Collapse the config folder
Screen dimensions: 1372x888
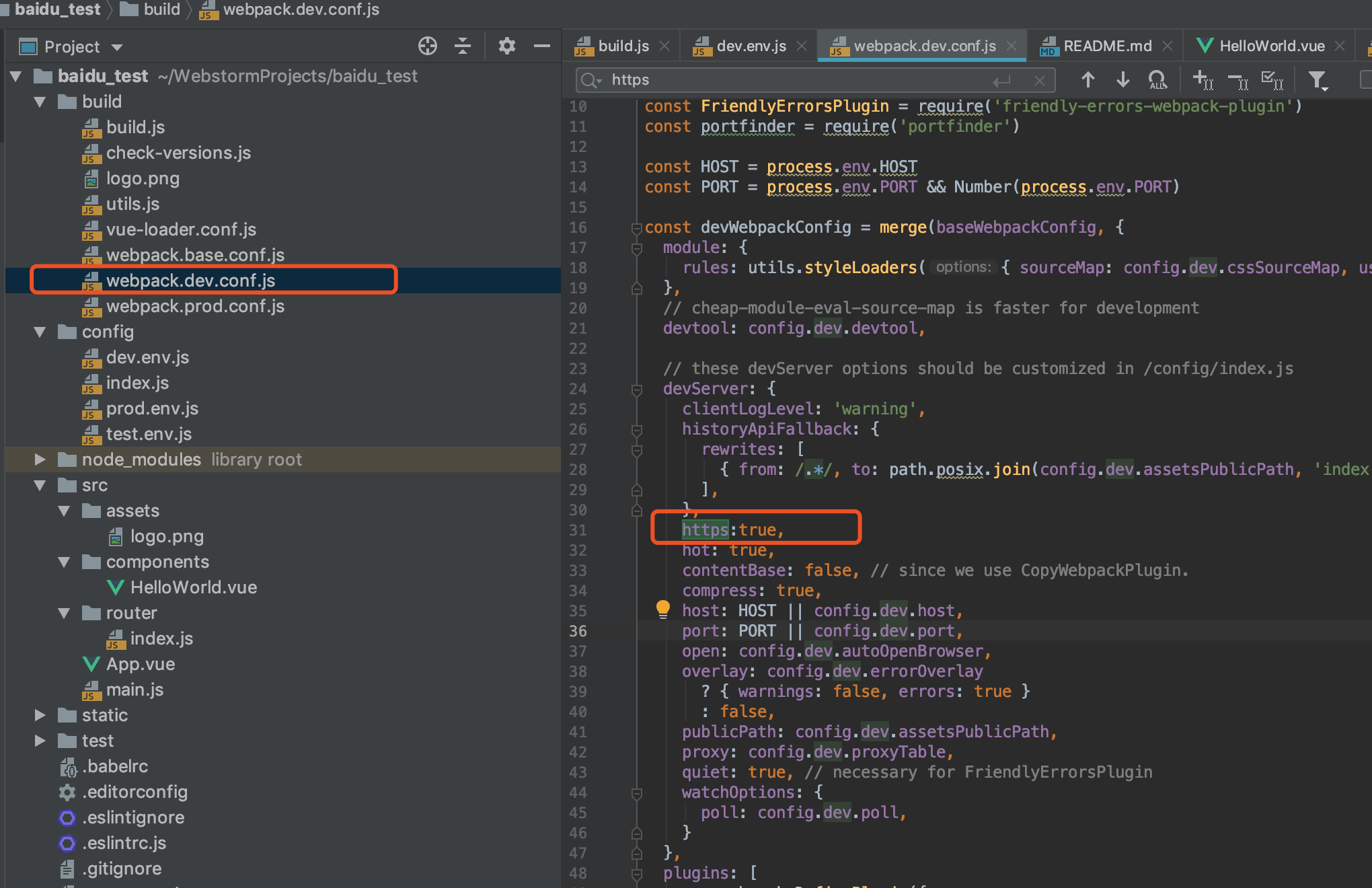40,332
